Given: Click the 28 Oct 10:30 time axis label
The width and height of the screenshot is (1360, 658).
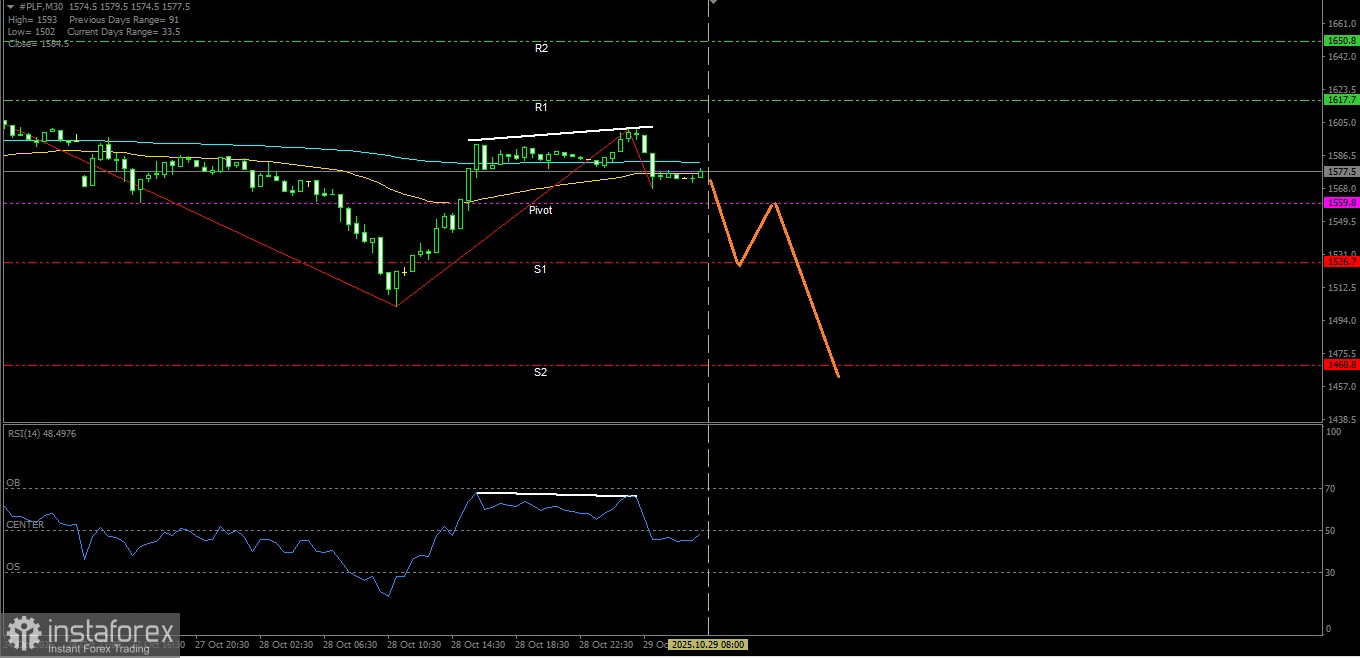Looking at the screenshot, I should click(414, 645).
